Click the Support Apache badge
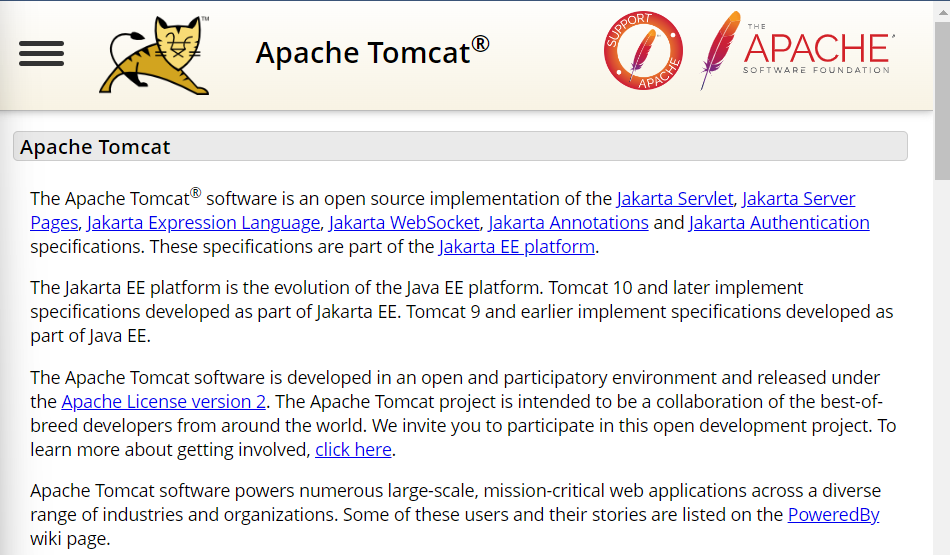950x555 pixels. tap(643, 51)
